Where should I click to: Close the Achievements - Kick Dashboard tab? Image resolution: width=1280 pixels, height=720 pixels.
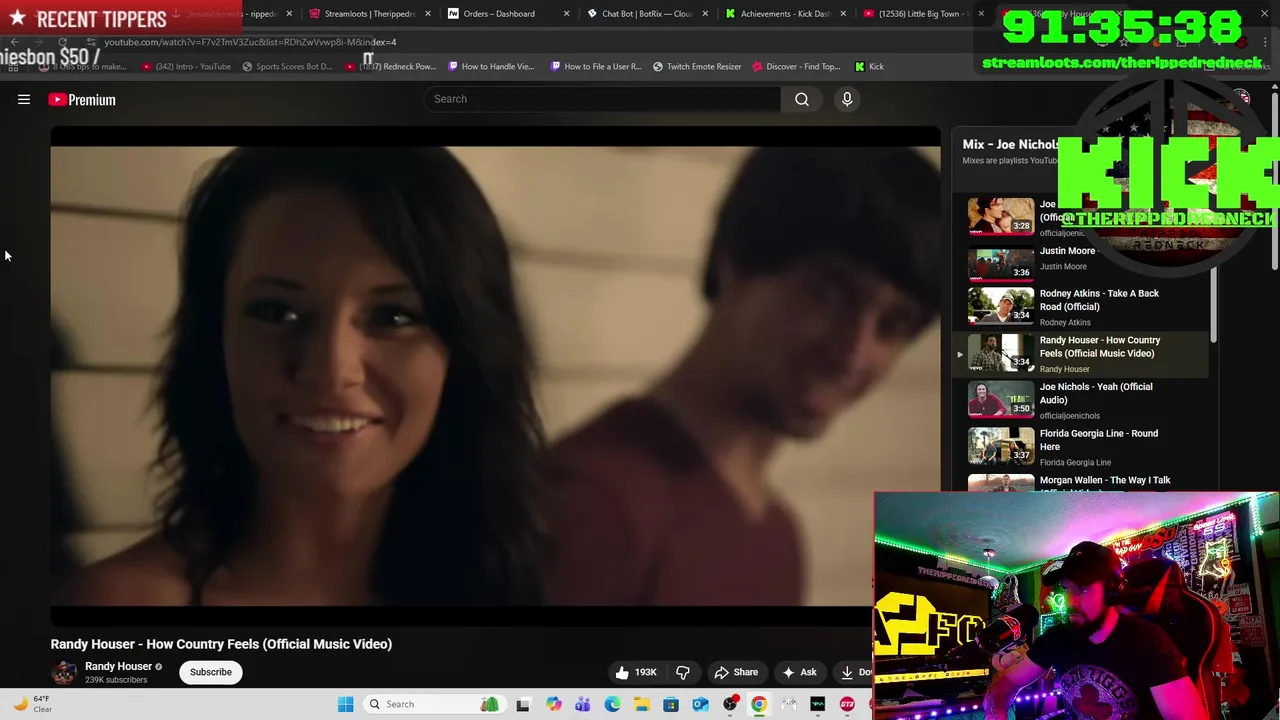[x=843, y=14]
